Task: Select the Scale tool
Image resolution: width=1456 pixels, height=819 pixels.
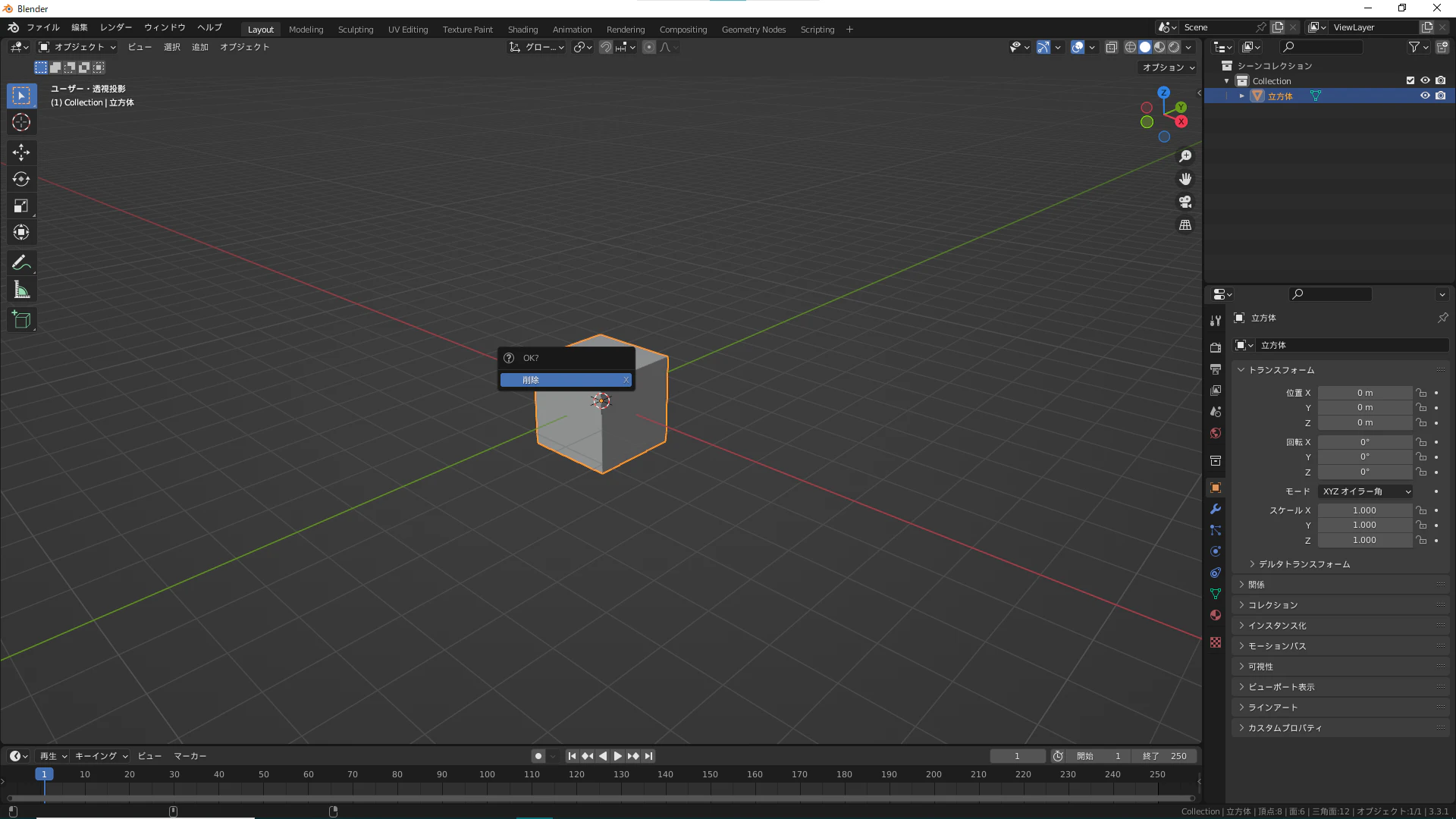Action: click(x=21, y=206)
